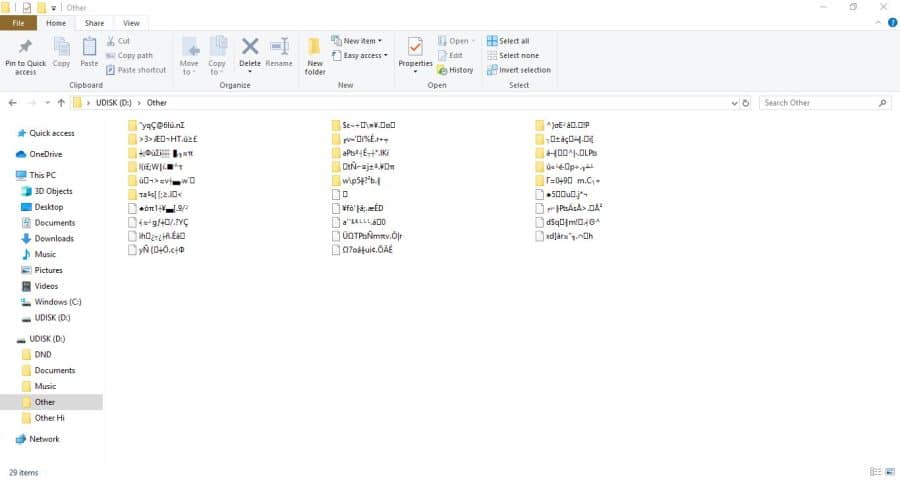Click the Paste icon in ribbon
This screenshot has width=900, height=480.
click(x=89, y=46)
